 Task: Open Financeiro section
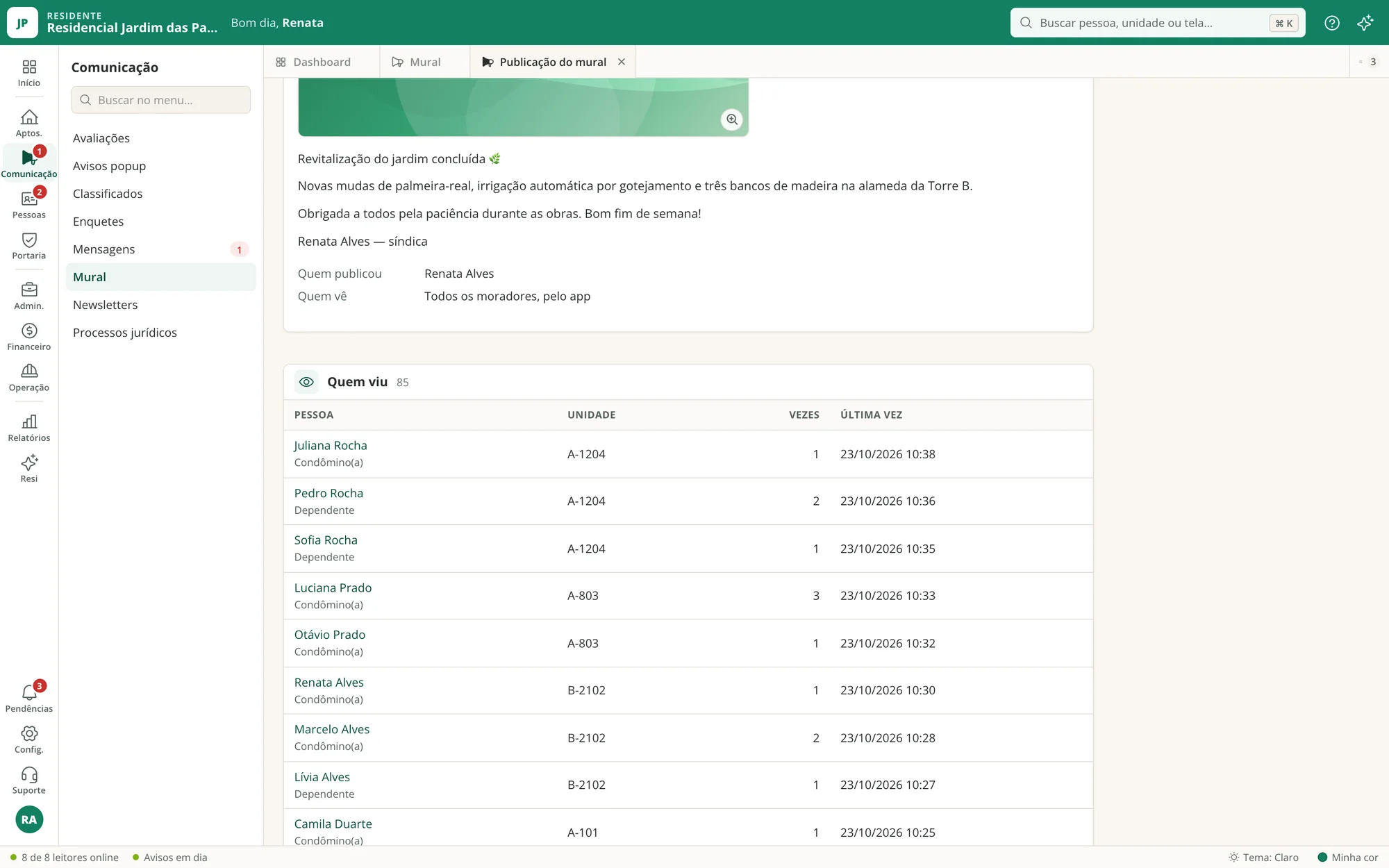(29, 337)
